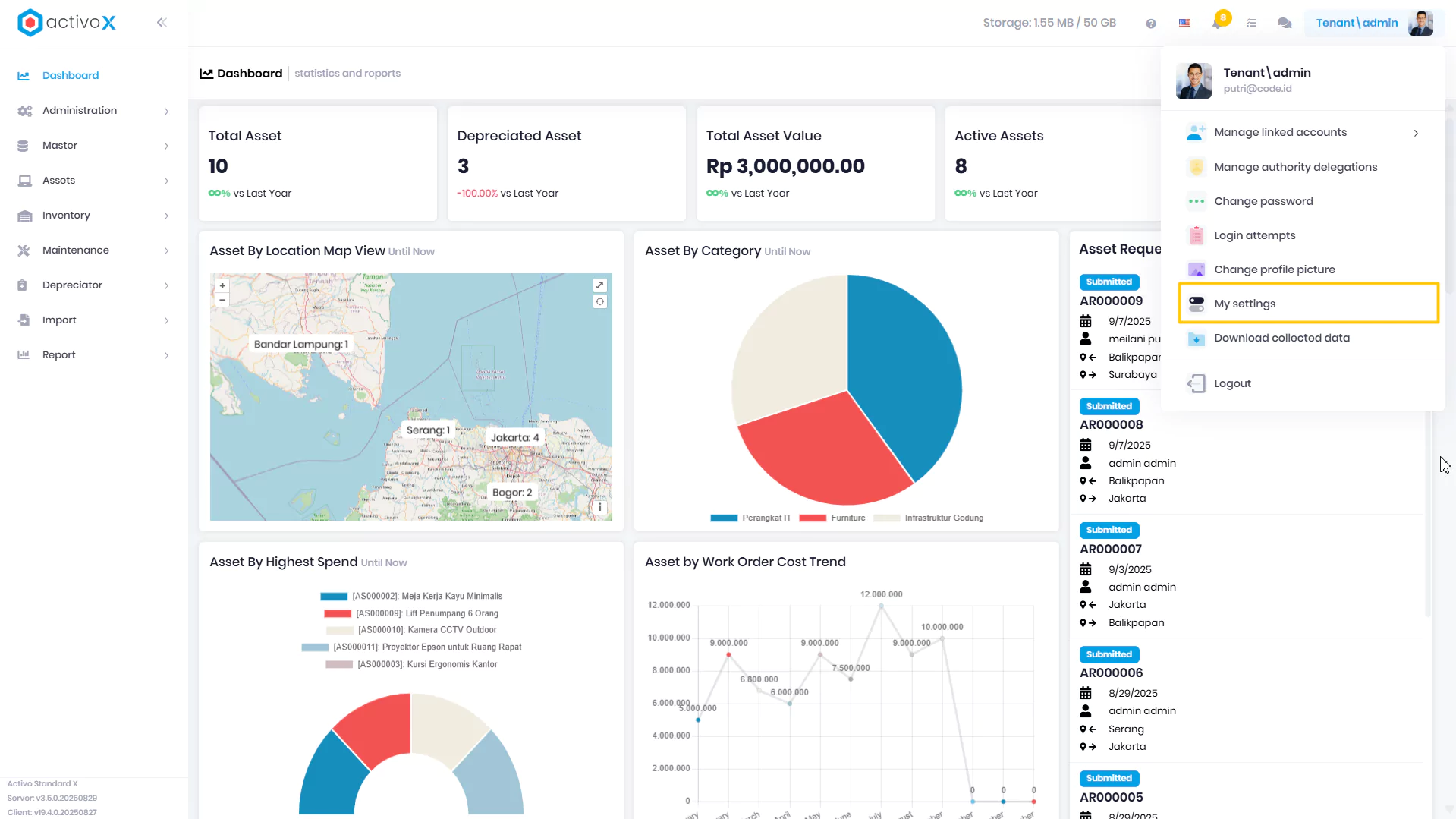Toggle AS000002 Meja Kerja Kayu legend item

pos(411,597)
